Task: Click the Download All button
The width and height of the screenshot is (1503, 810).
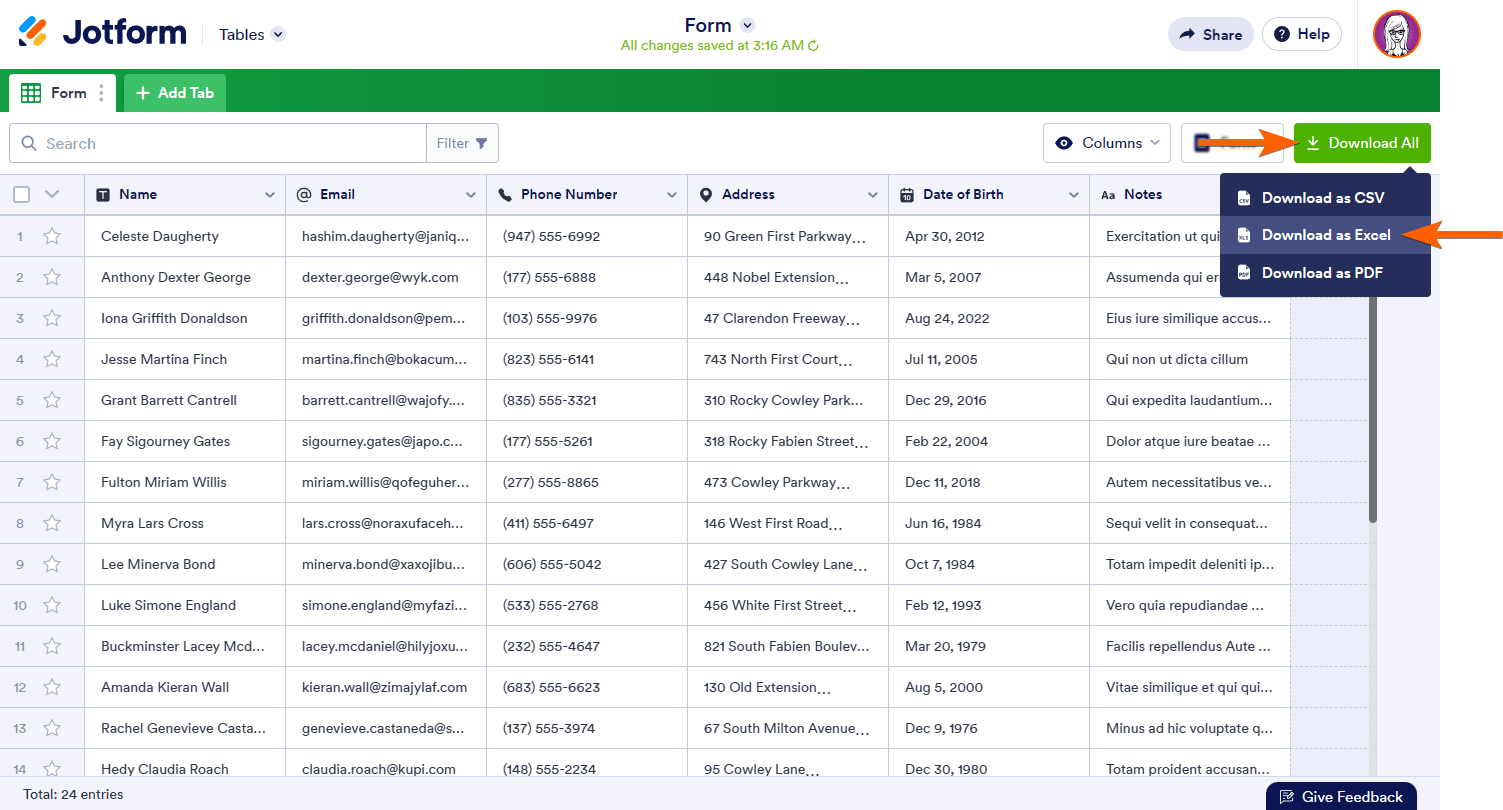Action: [1362, 142]
